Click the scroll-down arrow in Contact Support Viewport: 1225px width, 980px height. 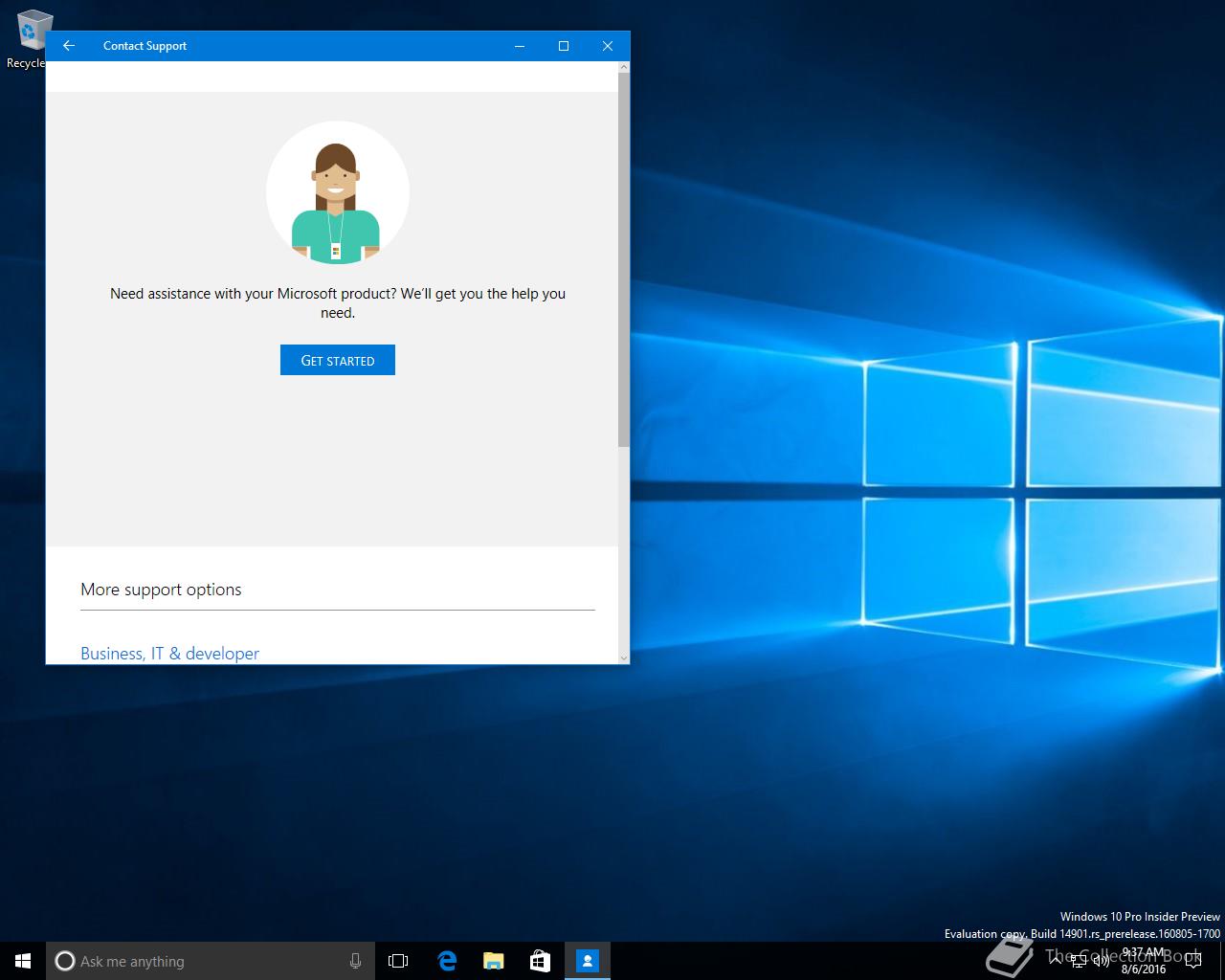(624, 657)
